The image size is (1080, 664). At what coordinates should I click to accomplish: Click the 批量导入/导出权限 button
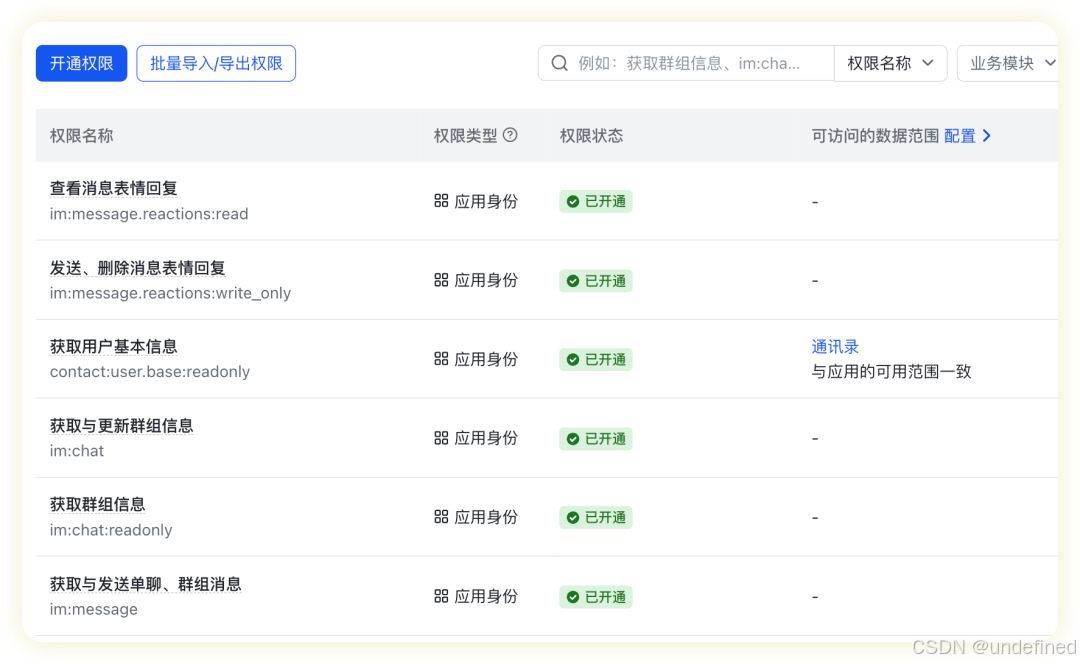[216, 62]
